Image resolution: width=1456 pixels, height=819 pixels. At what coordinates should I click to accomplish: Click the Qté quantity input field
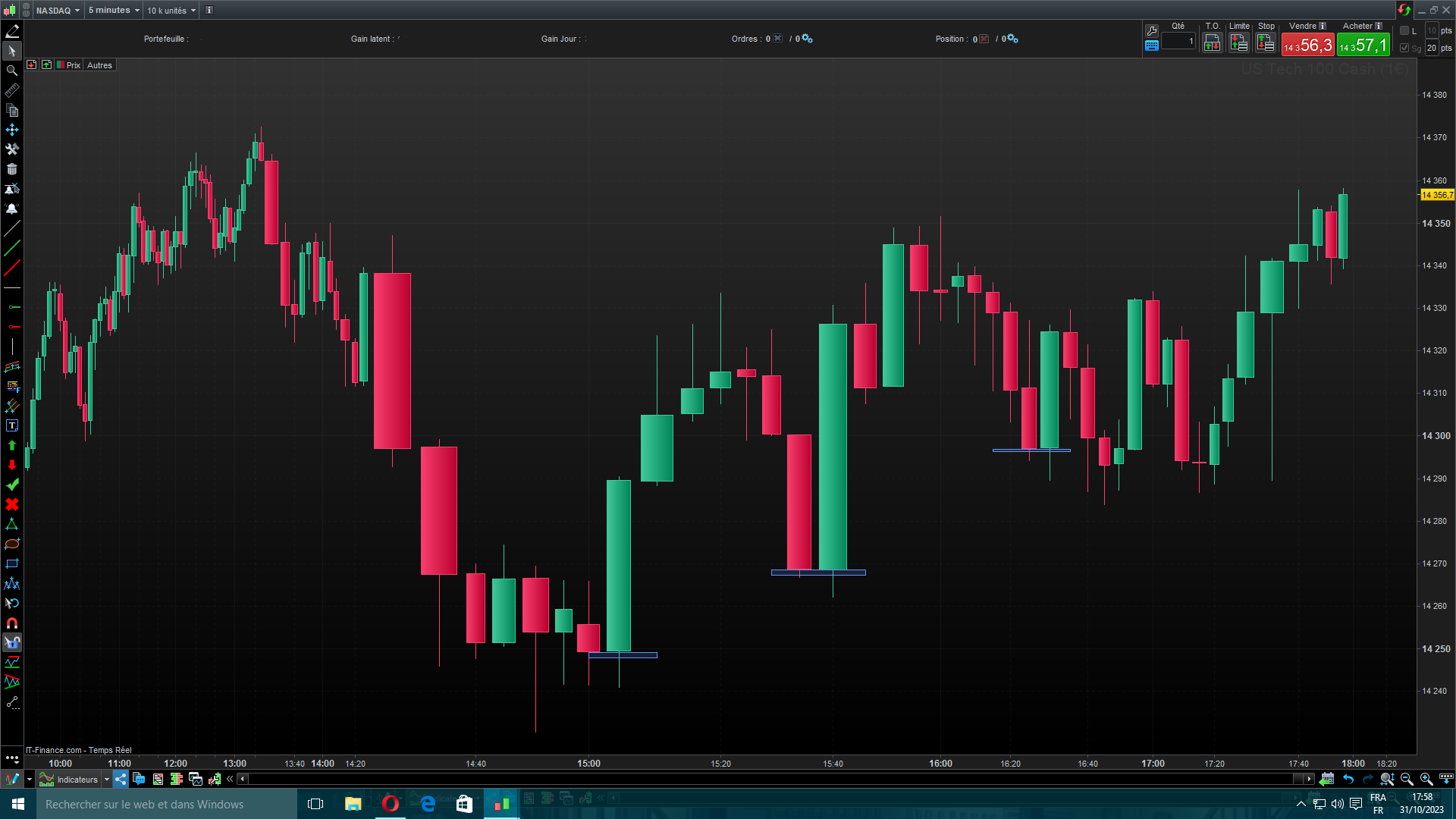point(1178,42)
